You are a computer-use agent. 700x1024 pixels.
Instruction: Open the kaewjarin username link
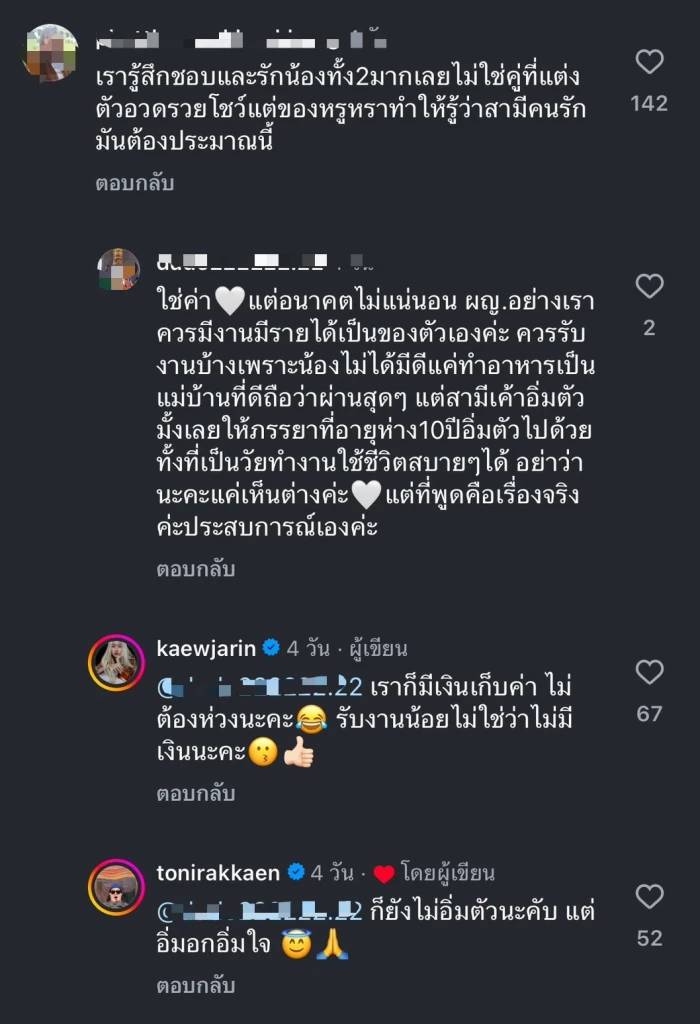coord(207,648)
